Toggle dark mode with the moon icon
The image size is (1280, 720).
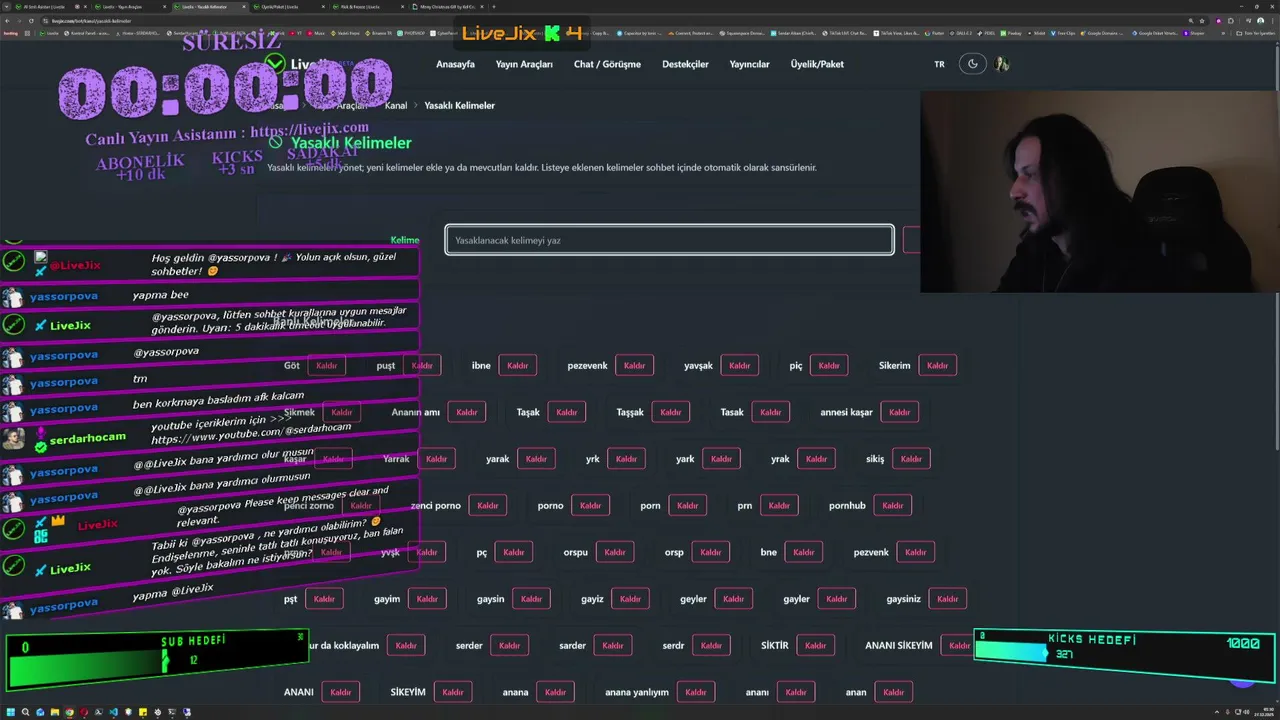[x=972, y=64]
